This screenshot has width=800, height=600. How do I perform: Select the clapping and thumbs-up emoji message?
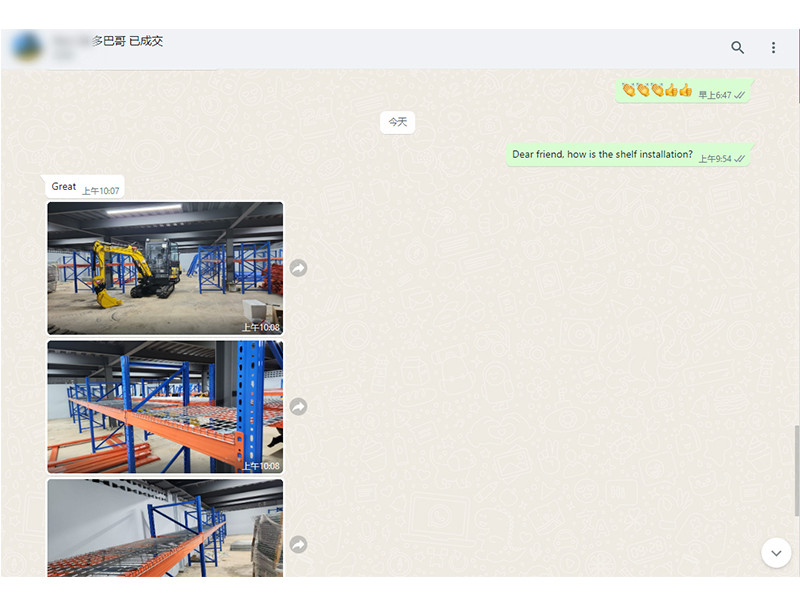point(683,91)
